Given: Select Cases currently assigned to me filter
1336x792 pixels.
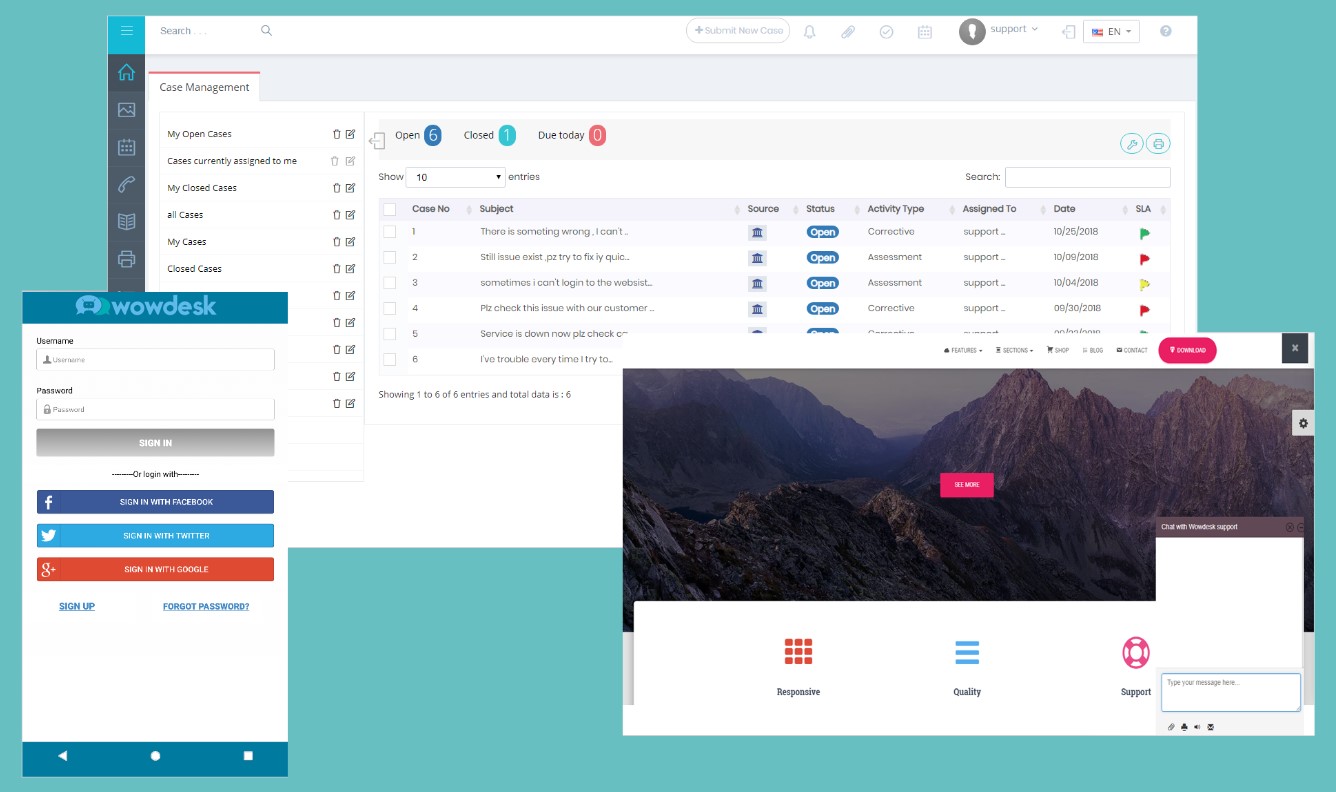Looking at the screenshot, I should [x=232, y=161].
